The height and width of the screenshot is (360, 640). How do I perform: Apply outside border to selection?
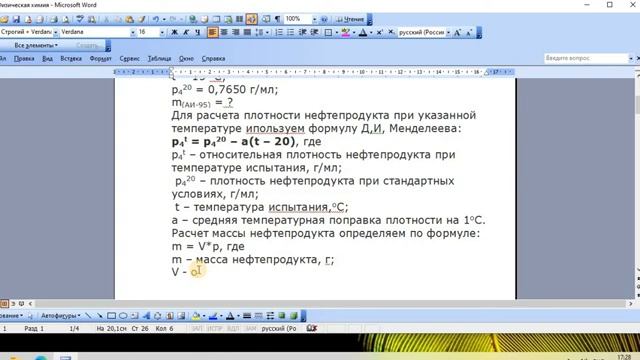tap(328, 32)
